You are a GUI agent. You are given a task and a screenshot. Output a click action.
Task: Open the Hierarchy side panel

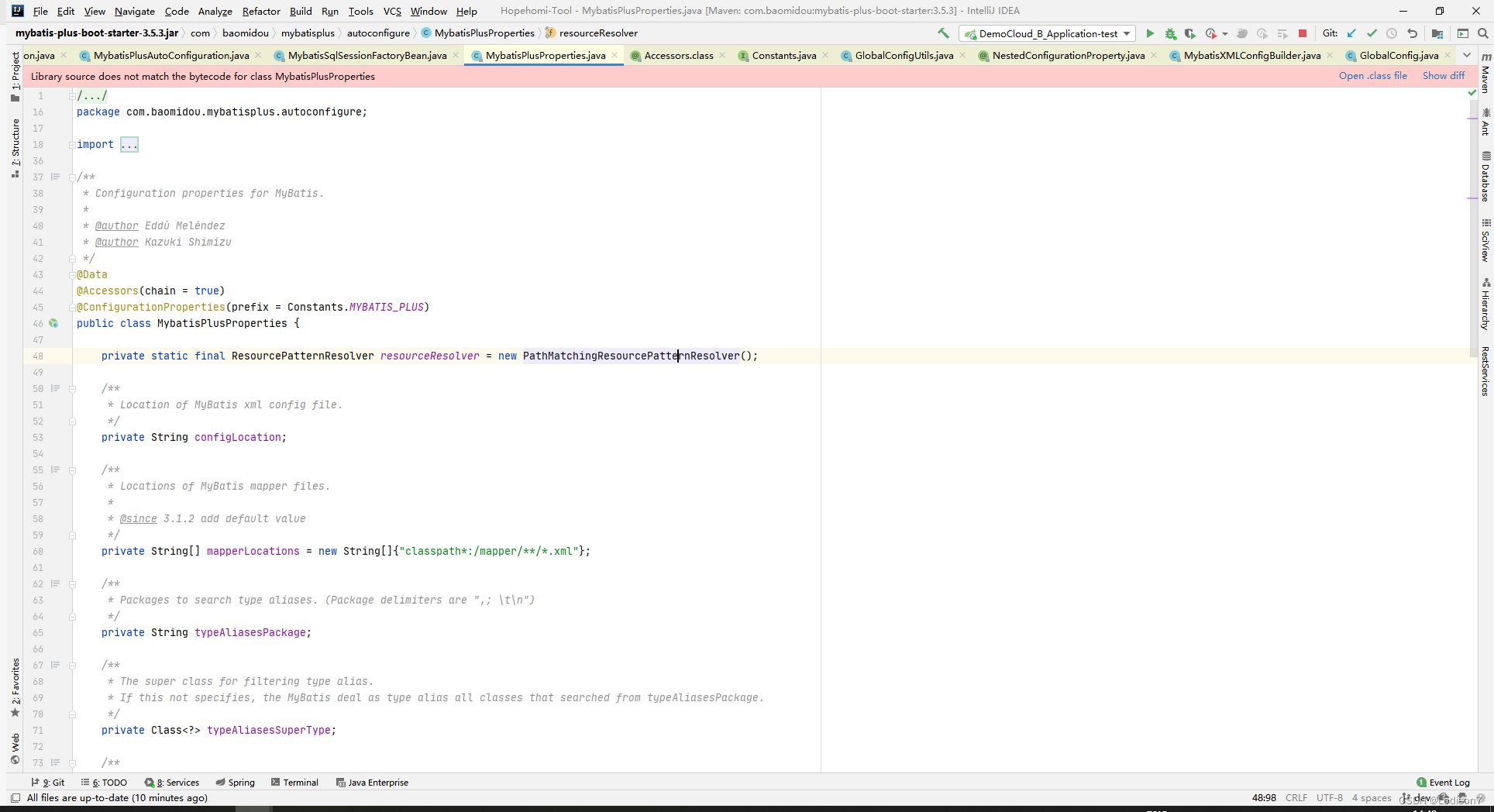tap(1485, 304)
